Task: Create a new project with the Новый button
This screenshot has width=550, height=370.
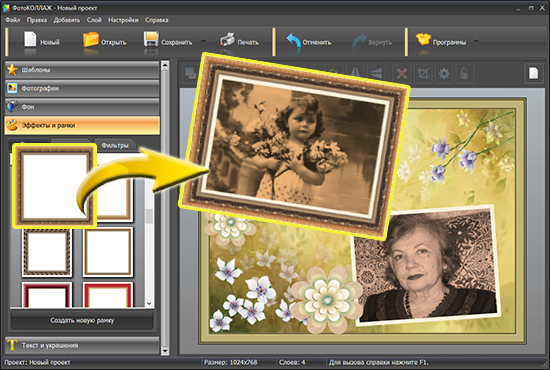Action: click(41, 42)
